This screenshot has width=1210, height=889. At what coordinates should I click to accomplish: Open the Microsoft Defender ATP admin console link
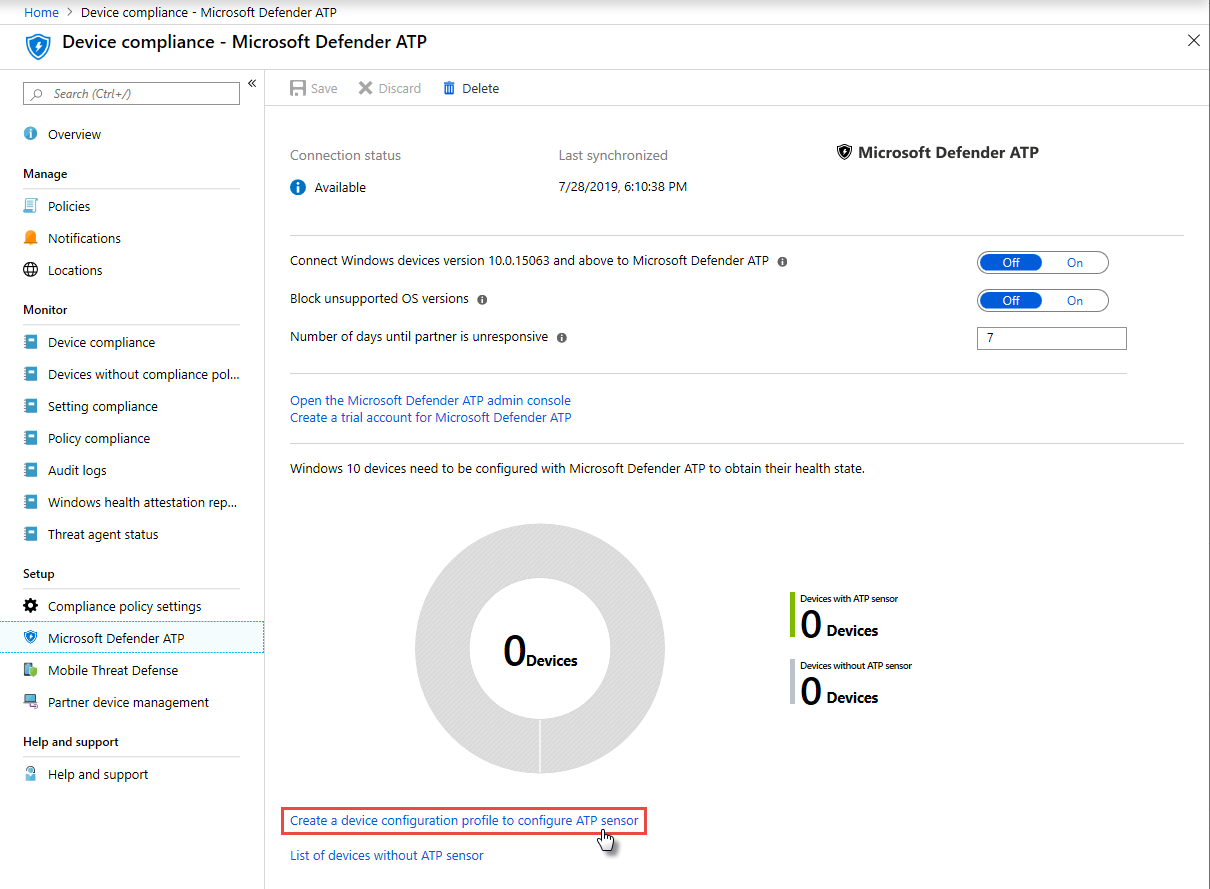[430, 400]
